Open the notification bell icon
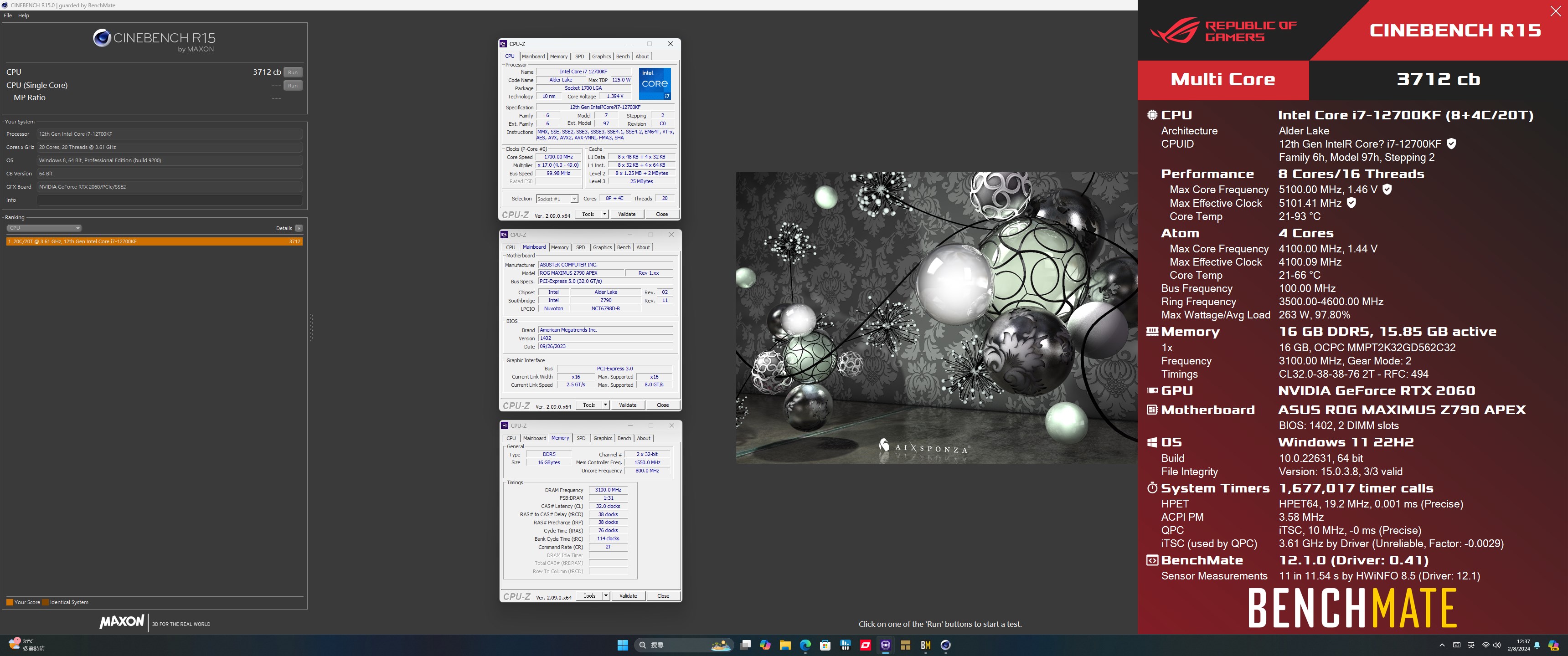Image resolution: width=1568 pixels, height=656 pixels. [1537, 645]
